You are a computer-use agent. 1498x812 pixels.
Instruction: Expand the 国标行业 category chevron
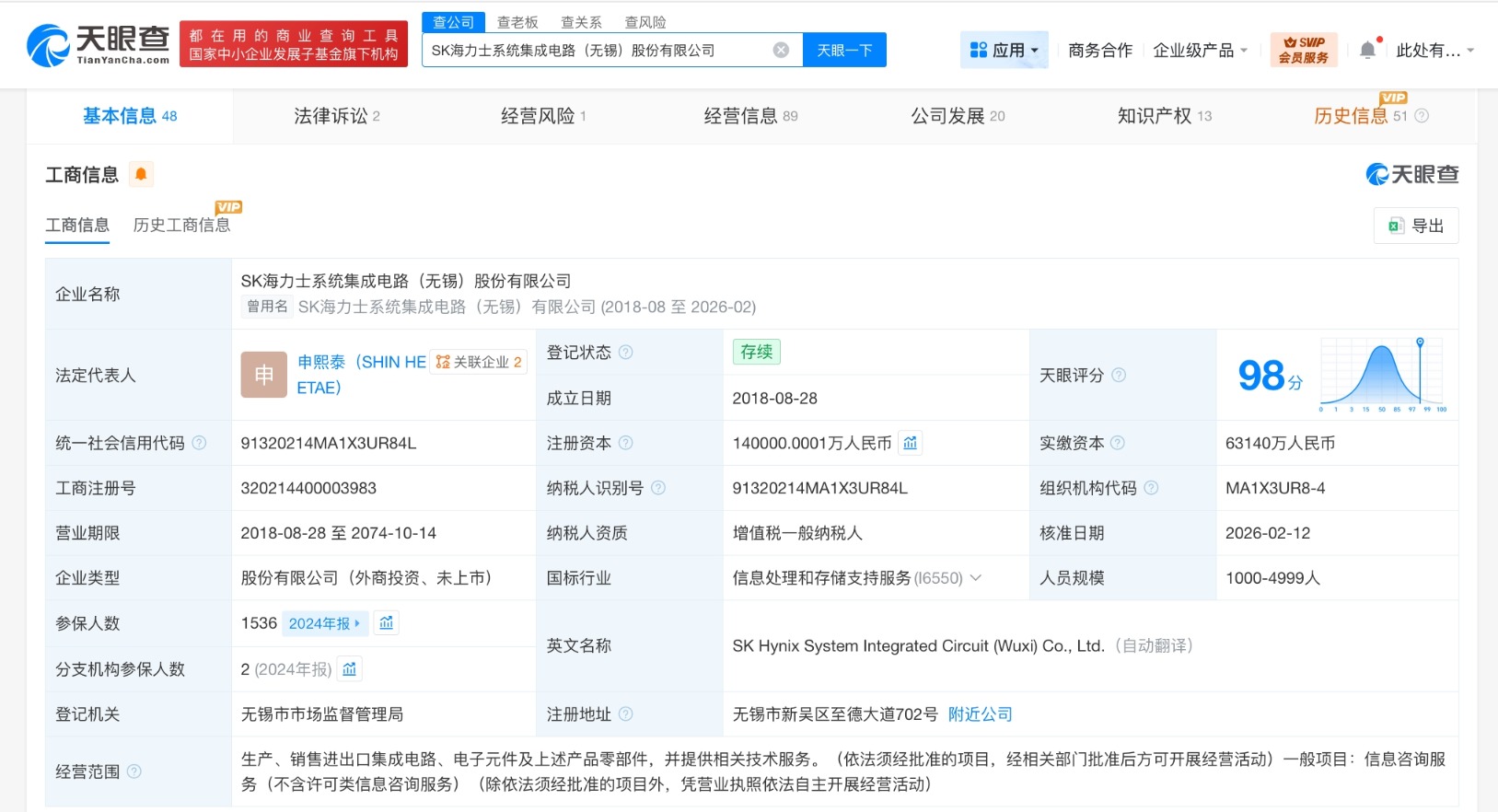click(976, 578)
